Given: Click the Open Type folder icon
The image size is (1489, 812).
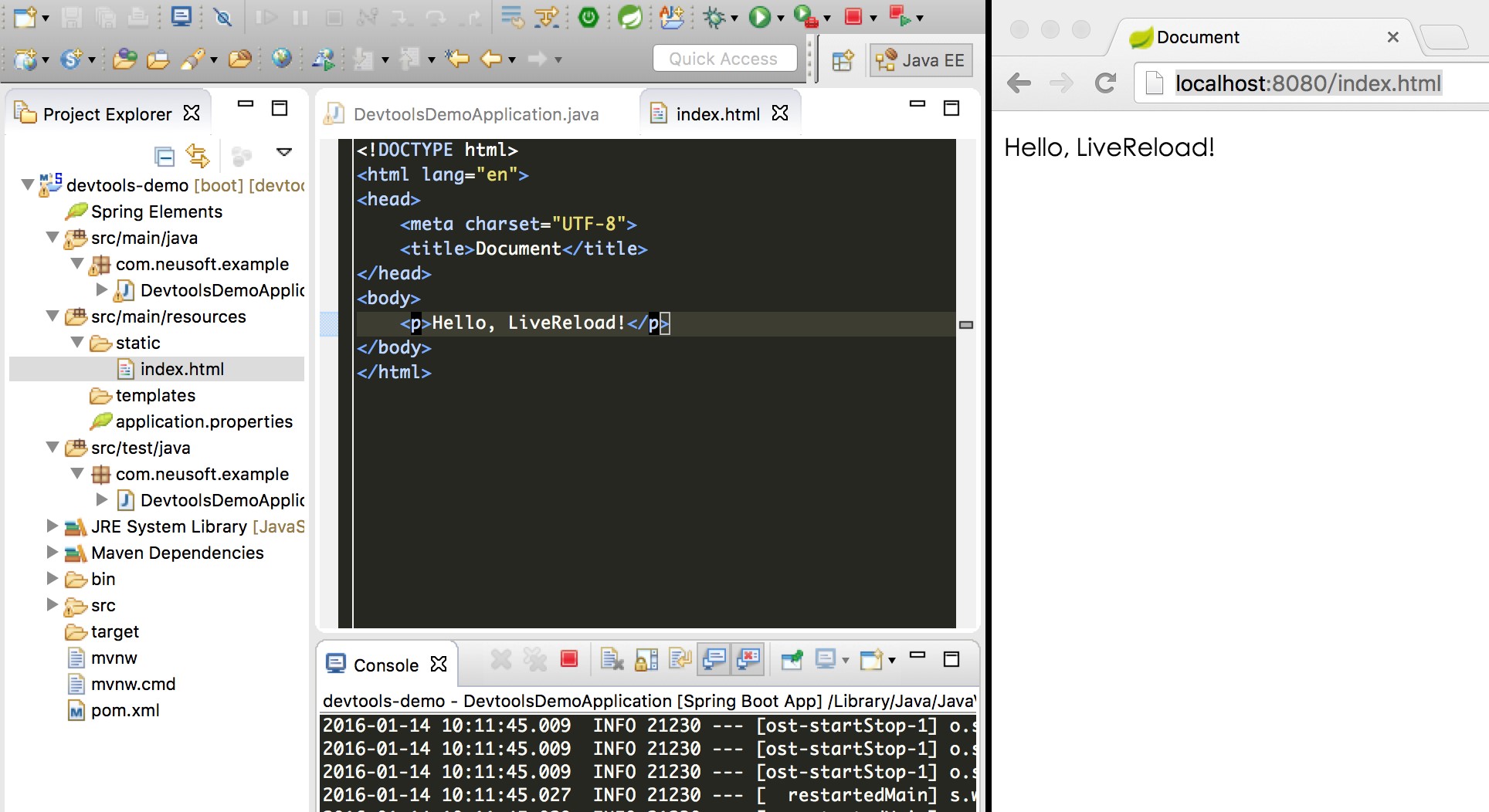Looking at the screenshot, I should [x=124, y=59].
